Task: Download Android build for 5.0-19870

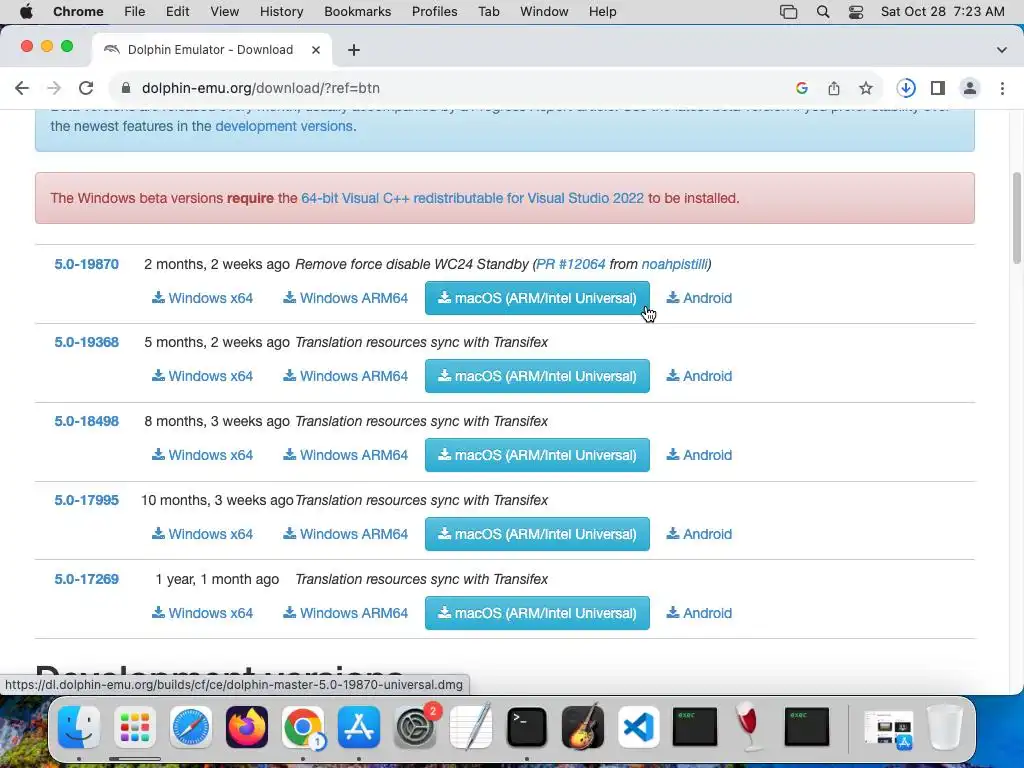Action: point(699,298)
